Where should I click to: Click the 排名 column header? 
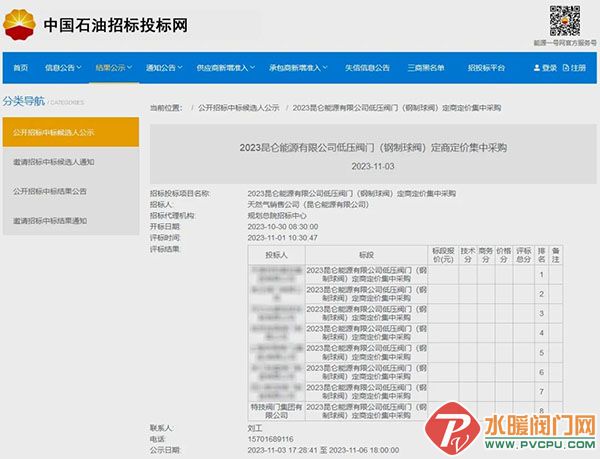[541, 255]
